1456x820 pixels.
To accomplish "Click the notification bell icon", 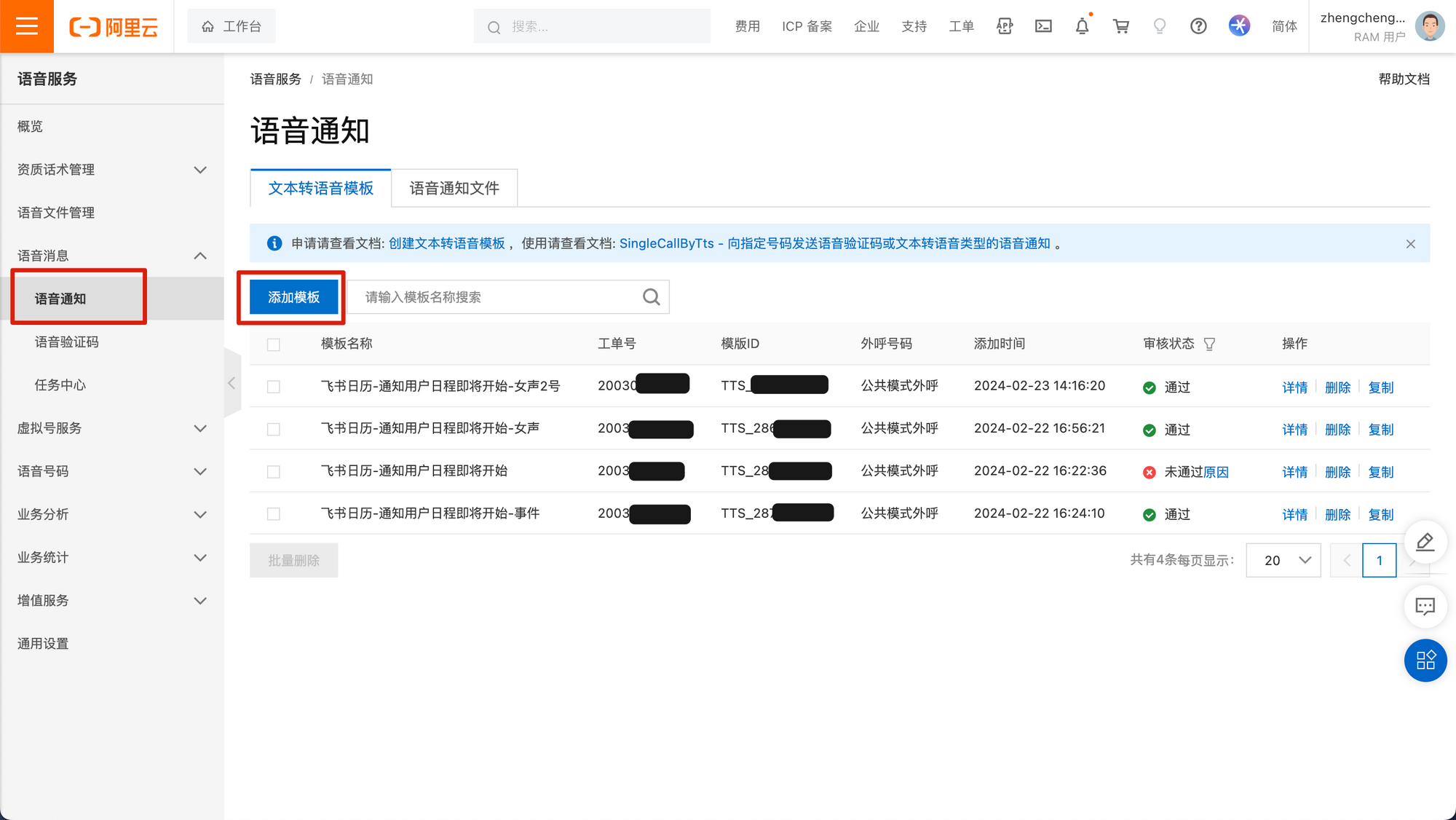I will [x=1082, y=26].
